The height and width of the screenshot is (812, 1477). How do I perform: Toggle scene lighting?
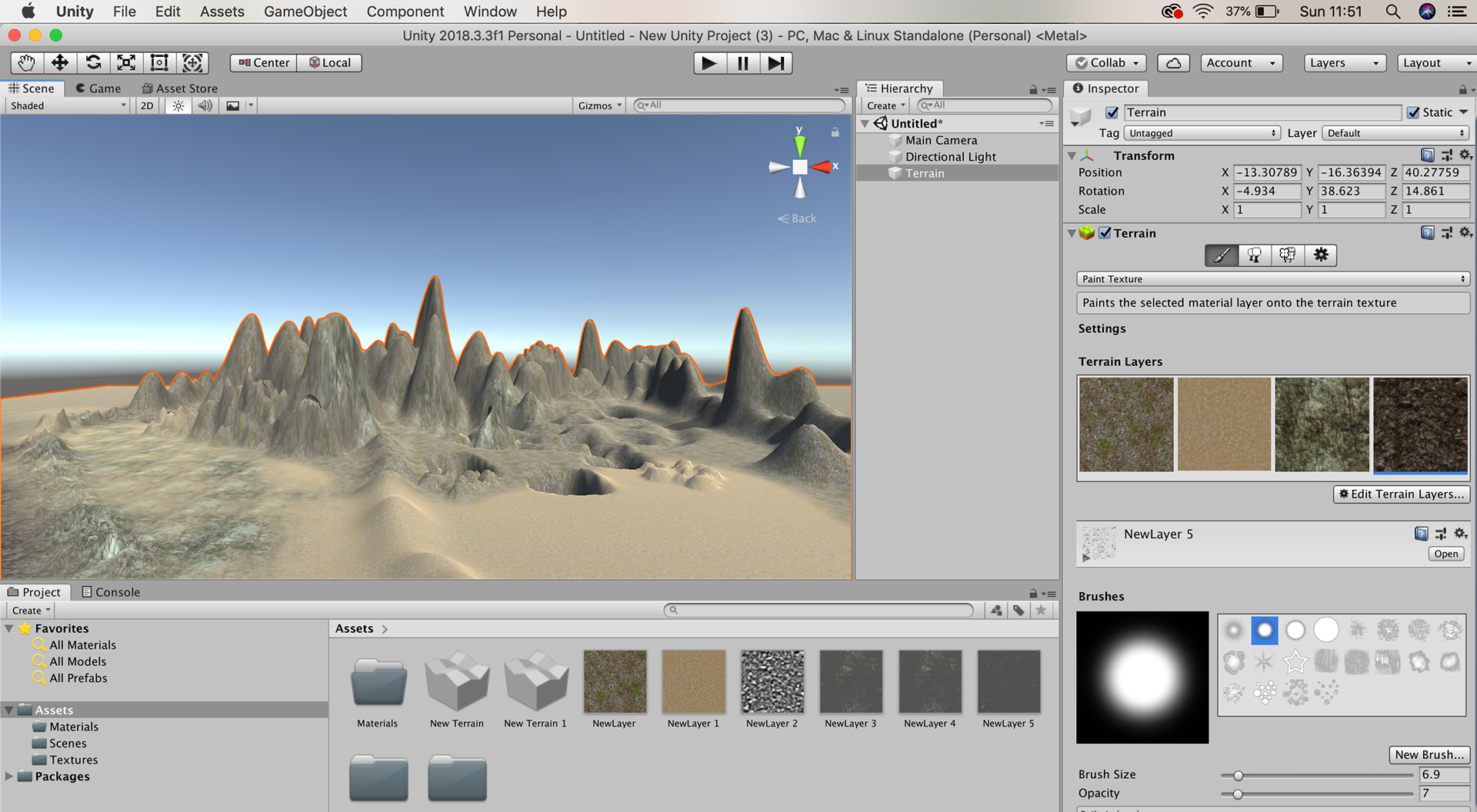coord(178,106)
